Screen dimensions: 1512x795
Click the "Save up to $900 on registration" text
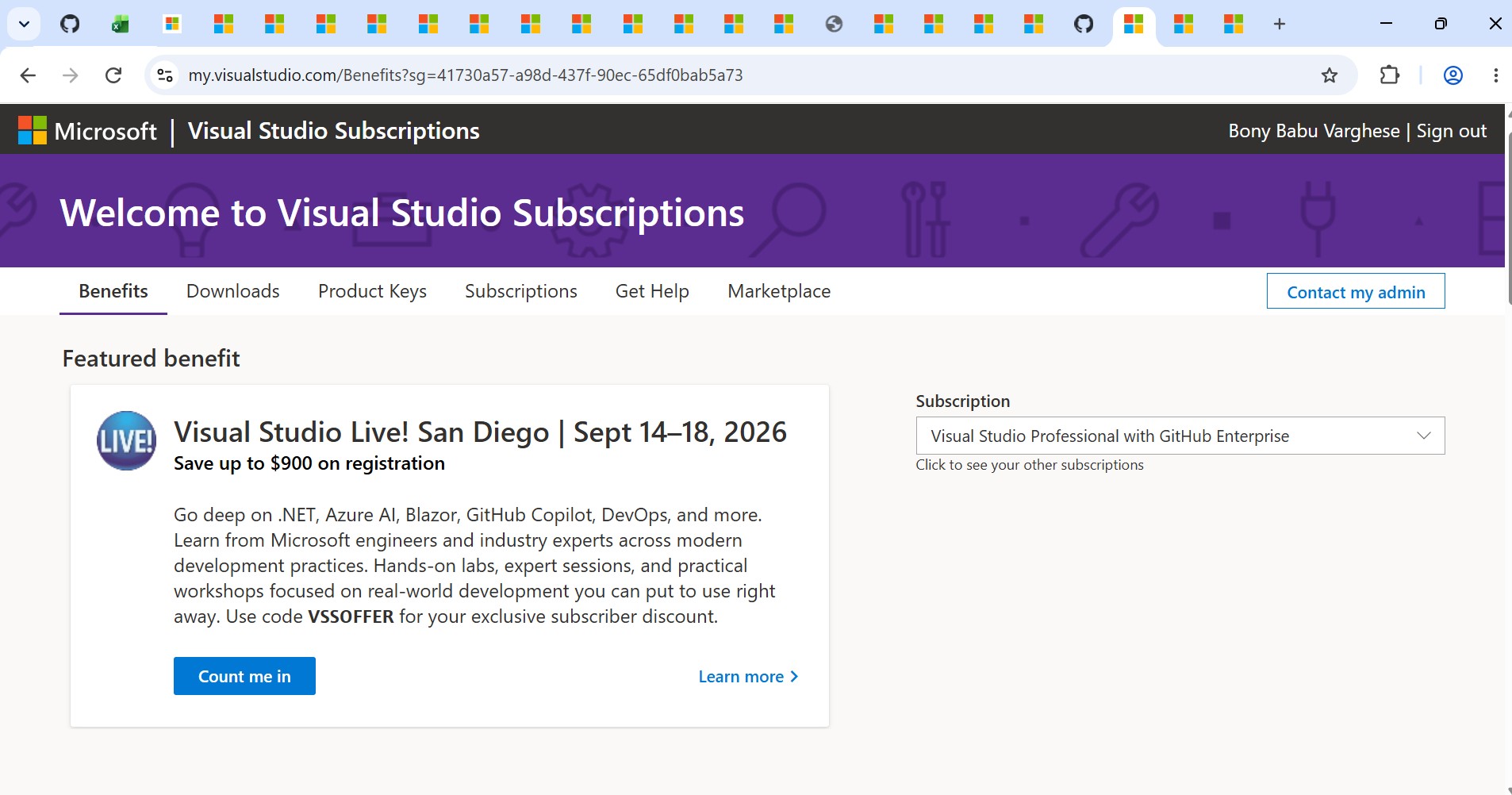click(309, 463)
